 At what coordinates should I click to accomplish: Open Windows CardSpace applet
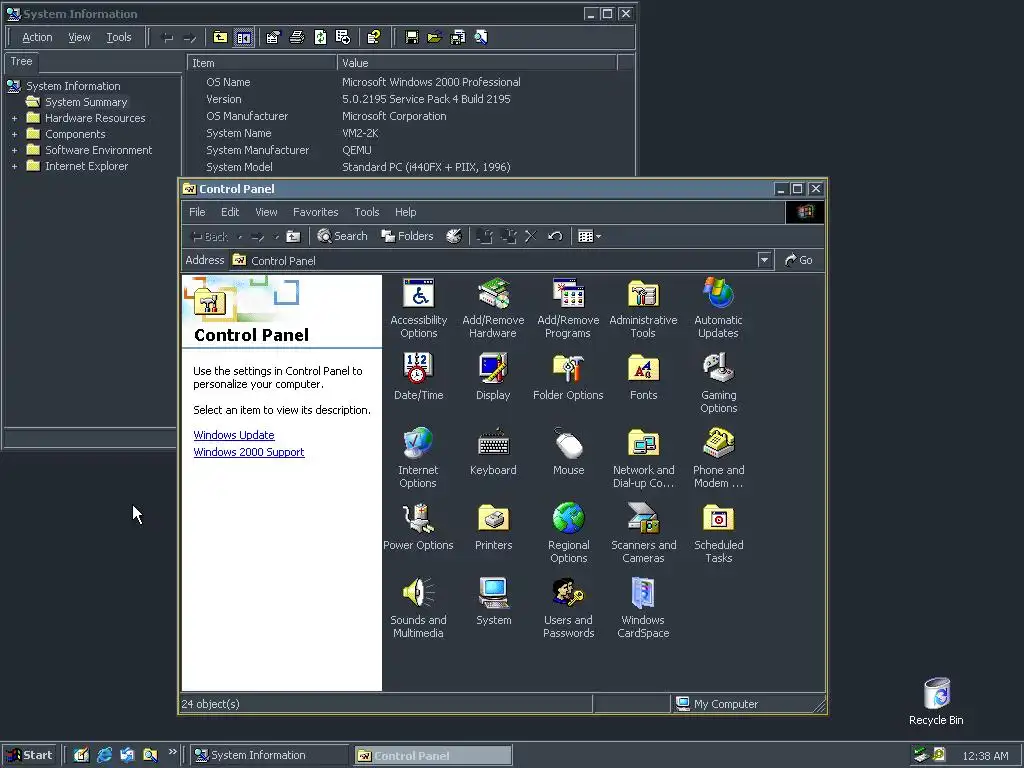click(x=643, y=608)
